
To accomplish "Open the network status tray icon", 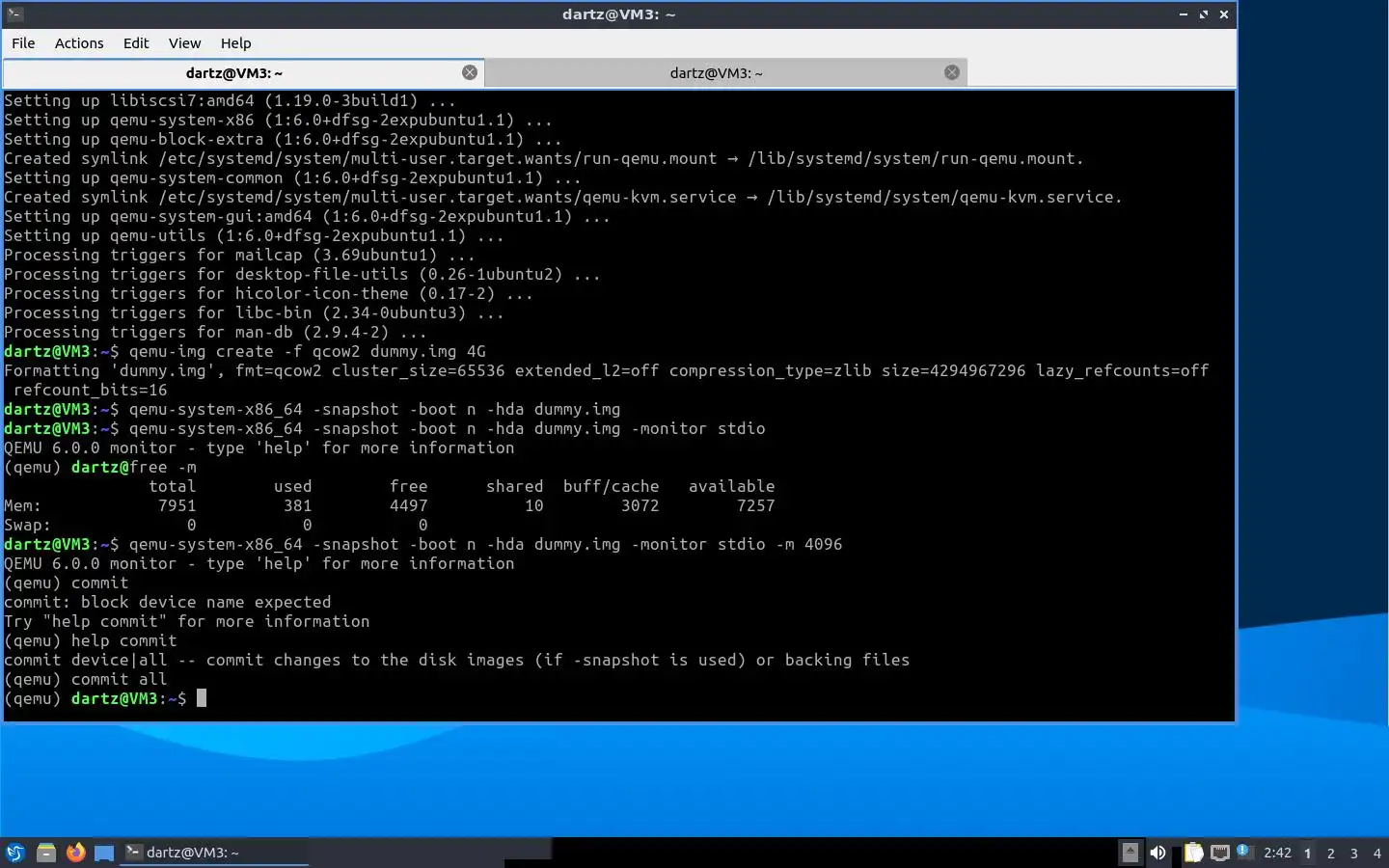I will click(1220, 853).
